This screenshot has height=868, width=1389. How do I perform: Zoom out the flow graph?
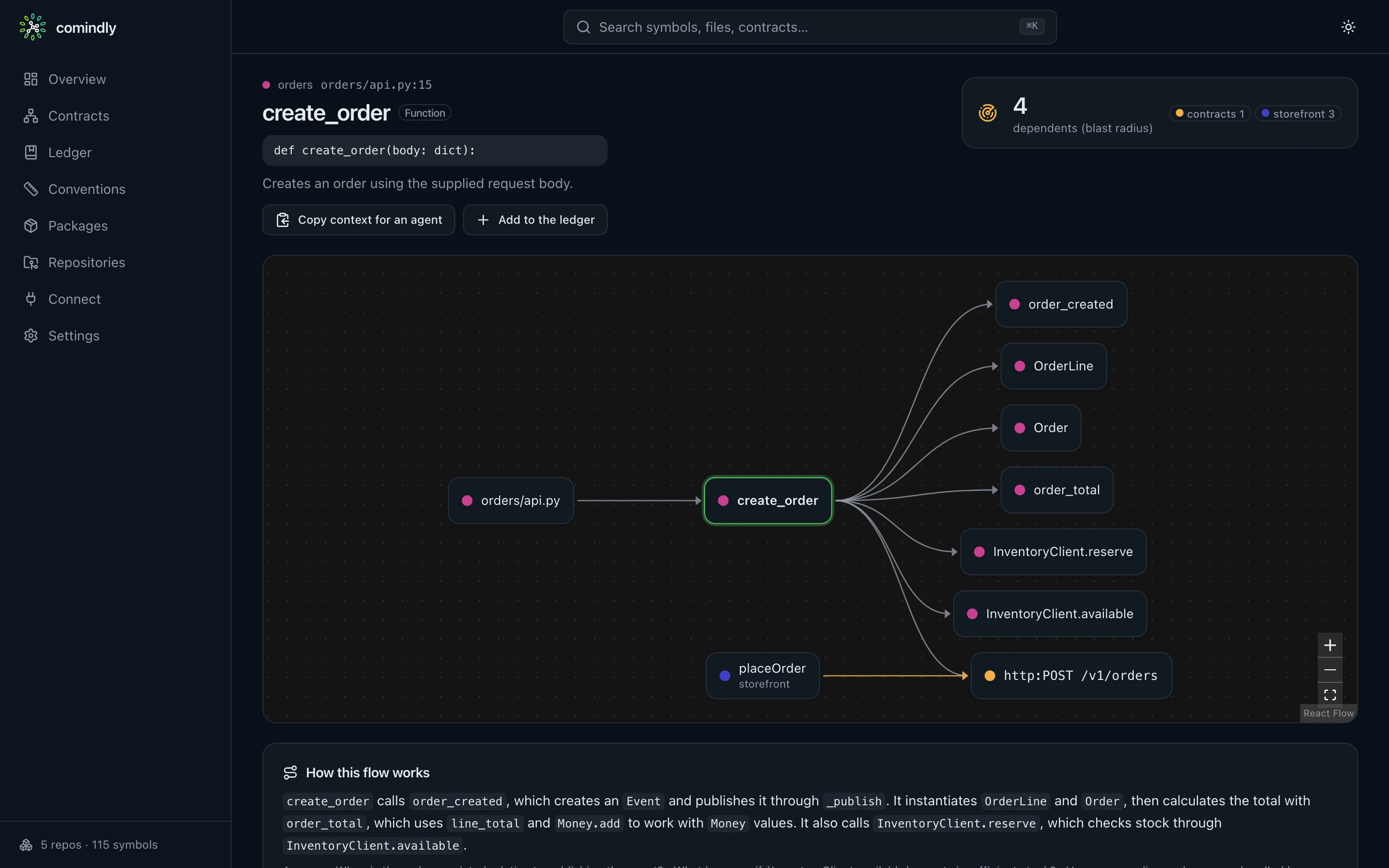tap(1330, 670)
